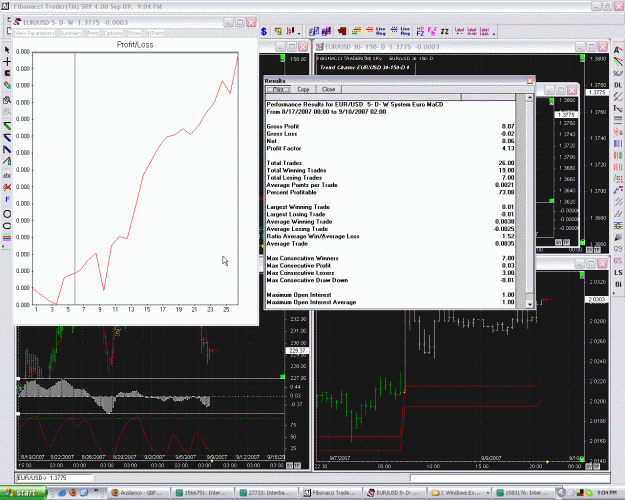Open the Summary menu
625x500 pixels.
71,33
